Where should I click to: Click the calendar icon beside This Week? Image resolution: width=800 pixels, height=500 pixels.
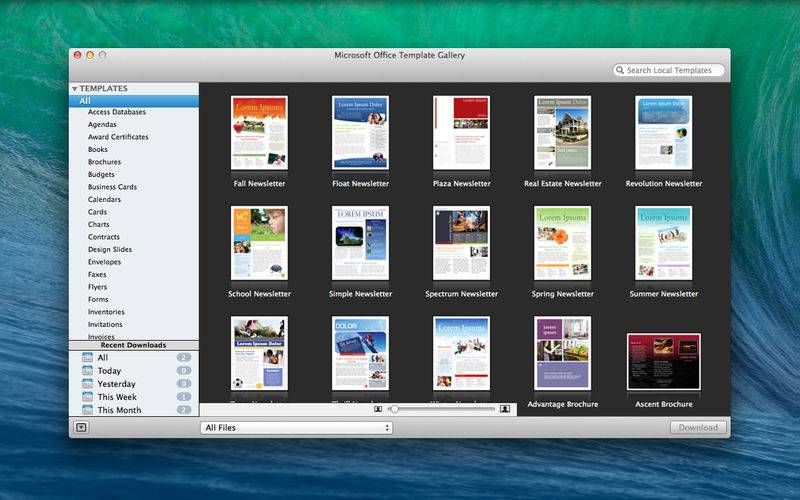[87, 396]
